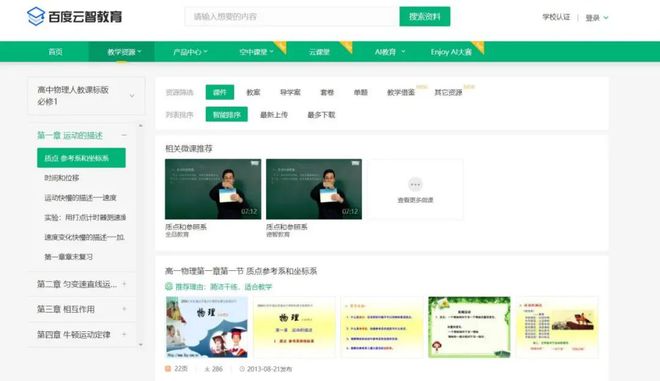The image size is (660, 381).
Task: Click the Baidu cloud education logo icon
Action: (x=36, y=17)
